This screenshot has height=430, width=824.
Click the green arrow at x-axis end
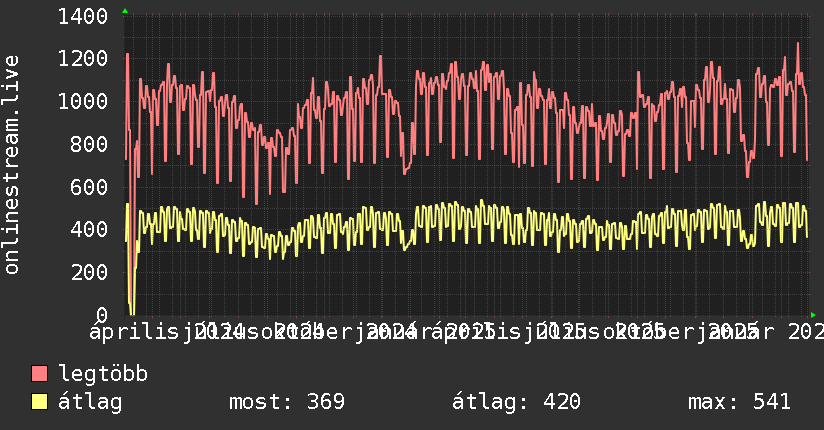pos(813,315)
